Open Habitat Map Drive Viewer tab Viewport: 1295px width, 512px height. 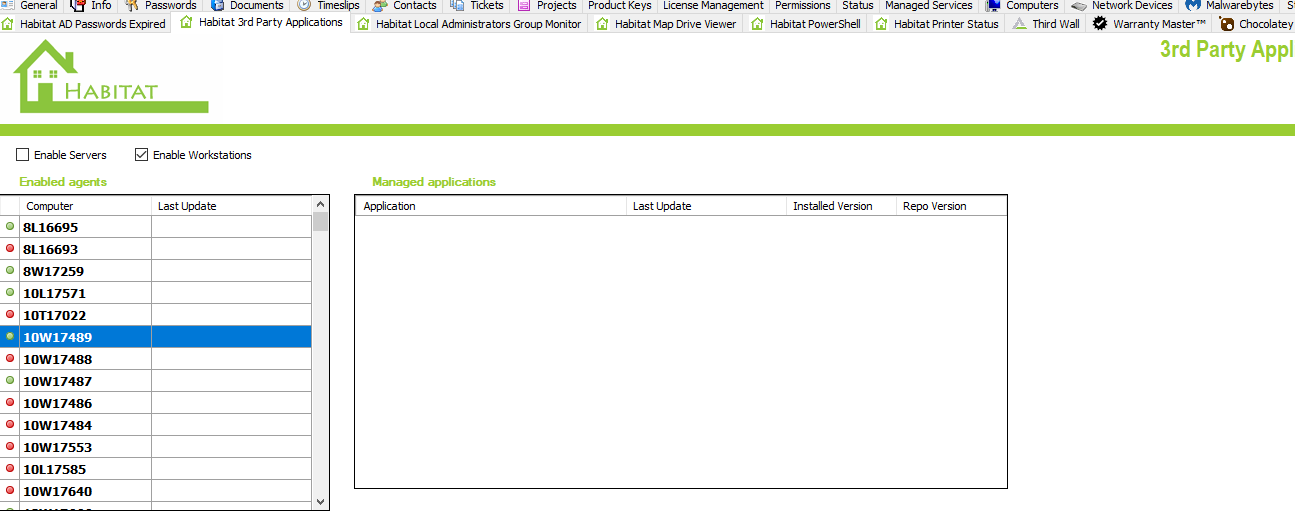click(x=675, y=24)
